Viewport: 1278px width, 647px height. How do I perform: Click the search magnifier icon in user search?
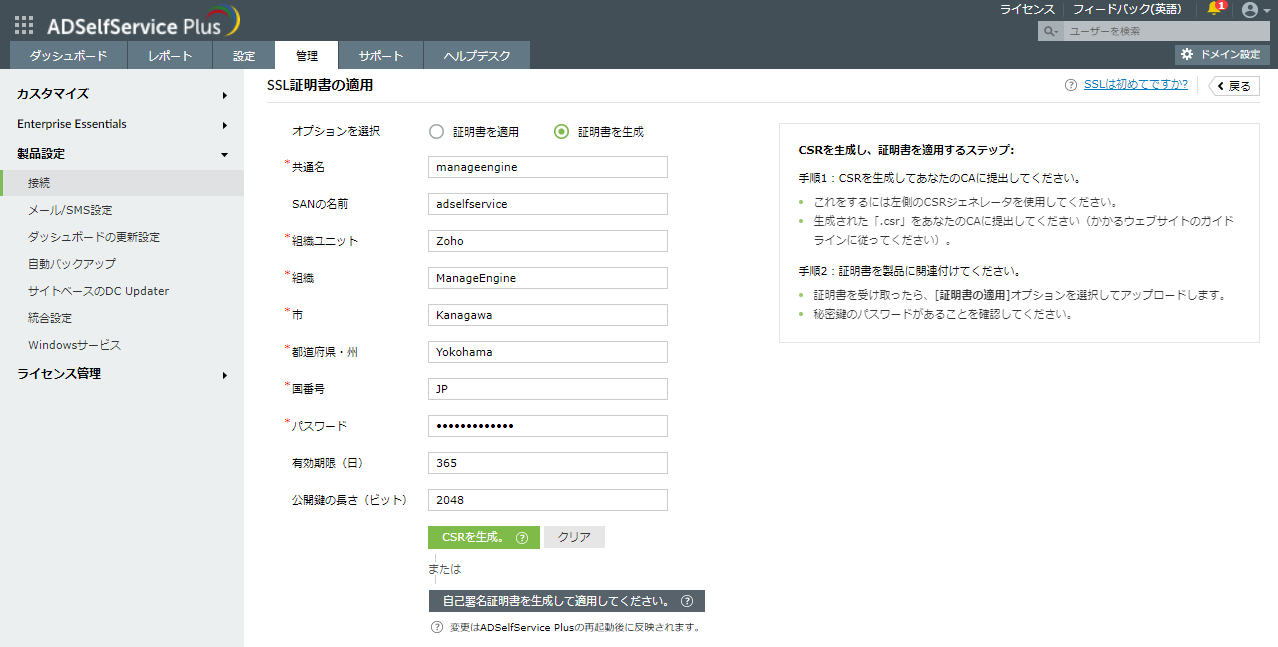click(x=1049, y=32)
